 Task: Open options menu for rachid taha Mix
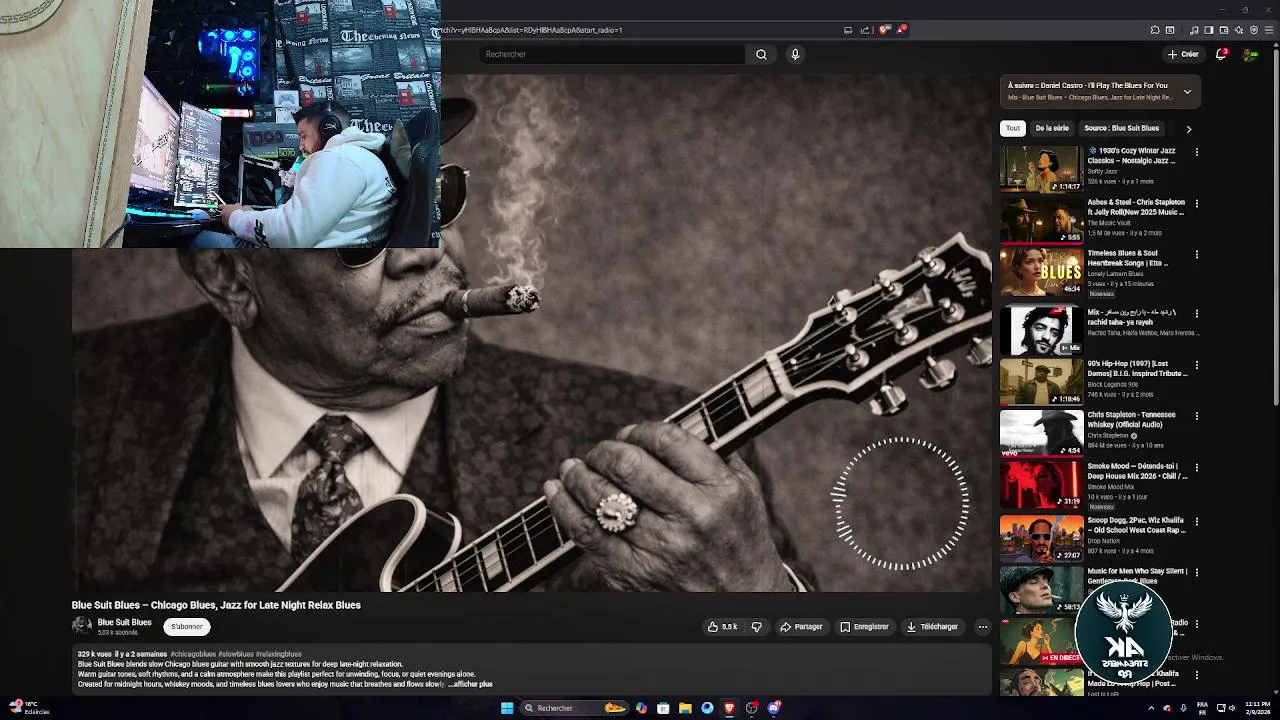(x=1197, y=314)
